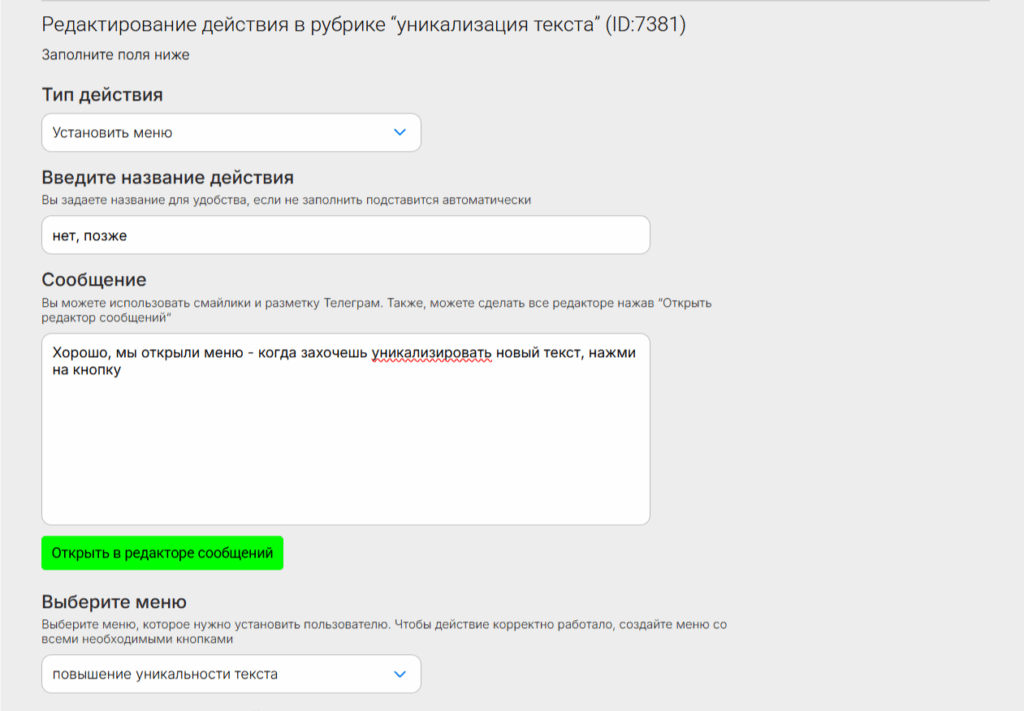Click the 'Выберите меню' section label
Image resolution: width=1024 pixels, height=711 pixels.
tap(114, 602)
